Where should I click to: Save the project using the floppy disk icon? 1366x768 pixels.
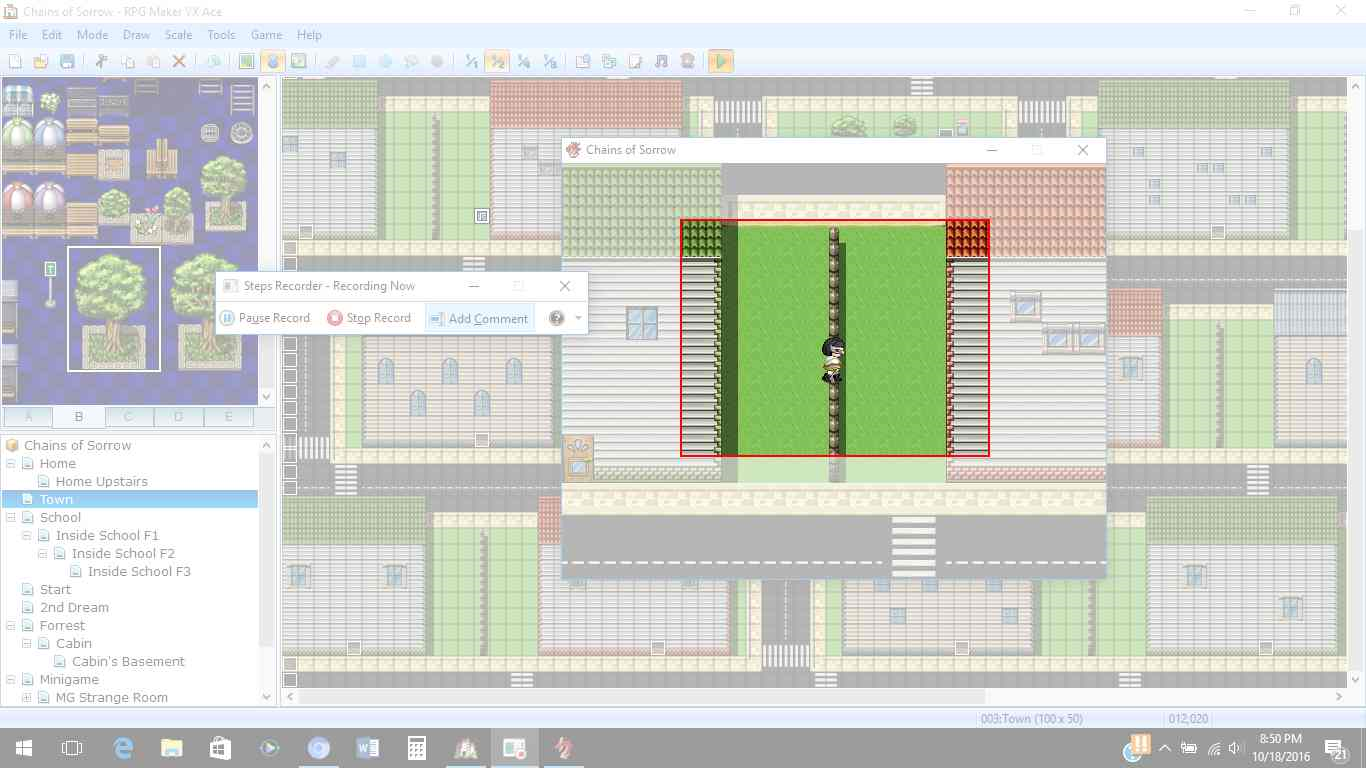tap(67, 61)
